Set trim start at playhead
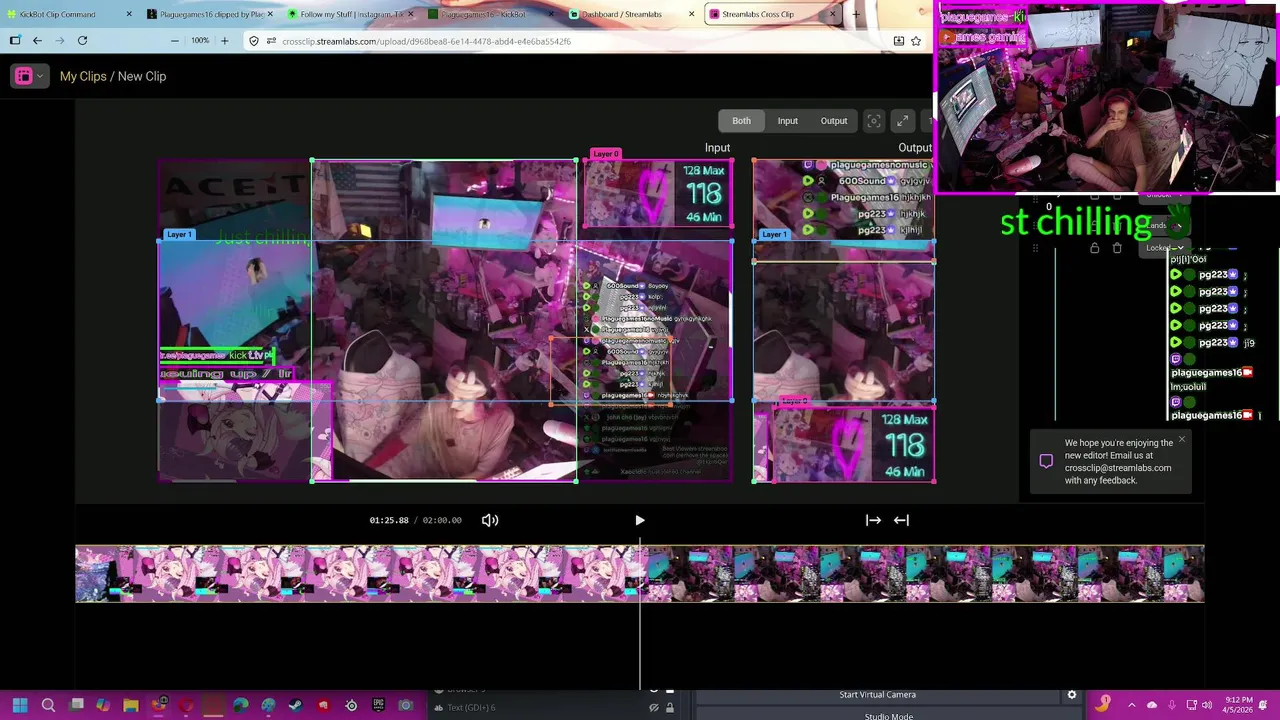The width and height of the screenshot is (1280, 720). click(873, 520)
